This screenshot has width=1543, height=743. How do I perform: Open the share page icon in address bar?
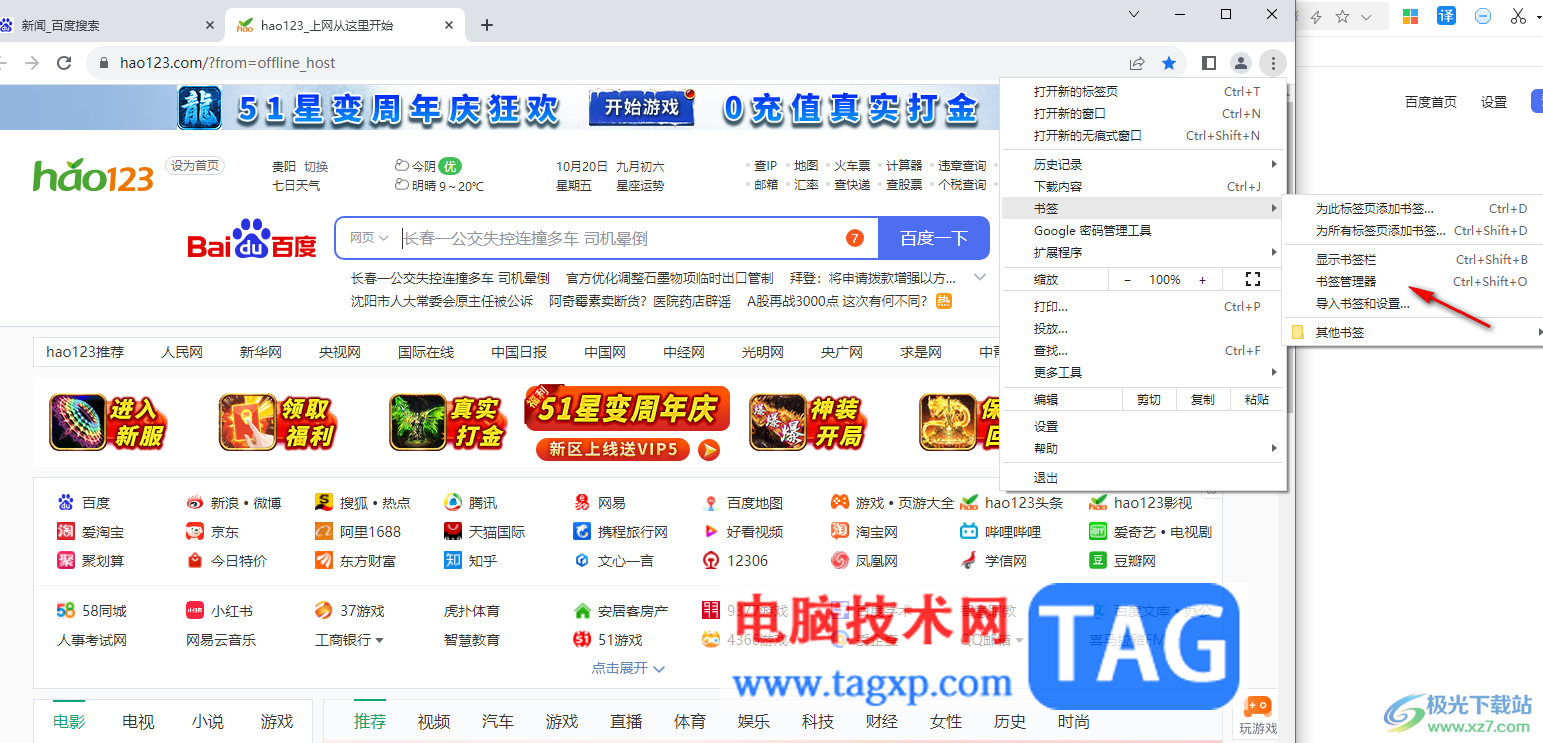(1137, 63)
